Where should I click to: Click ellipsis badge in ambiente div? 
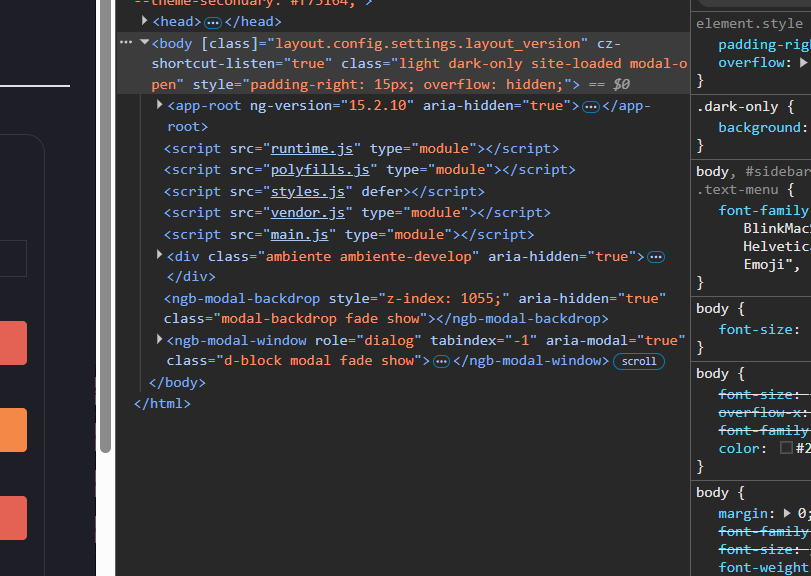pos(656,257)
